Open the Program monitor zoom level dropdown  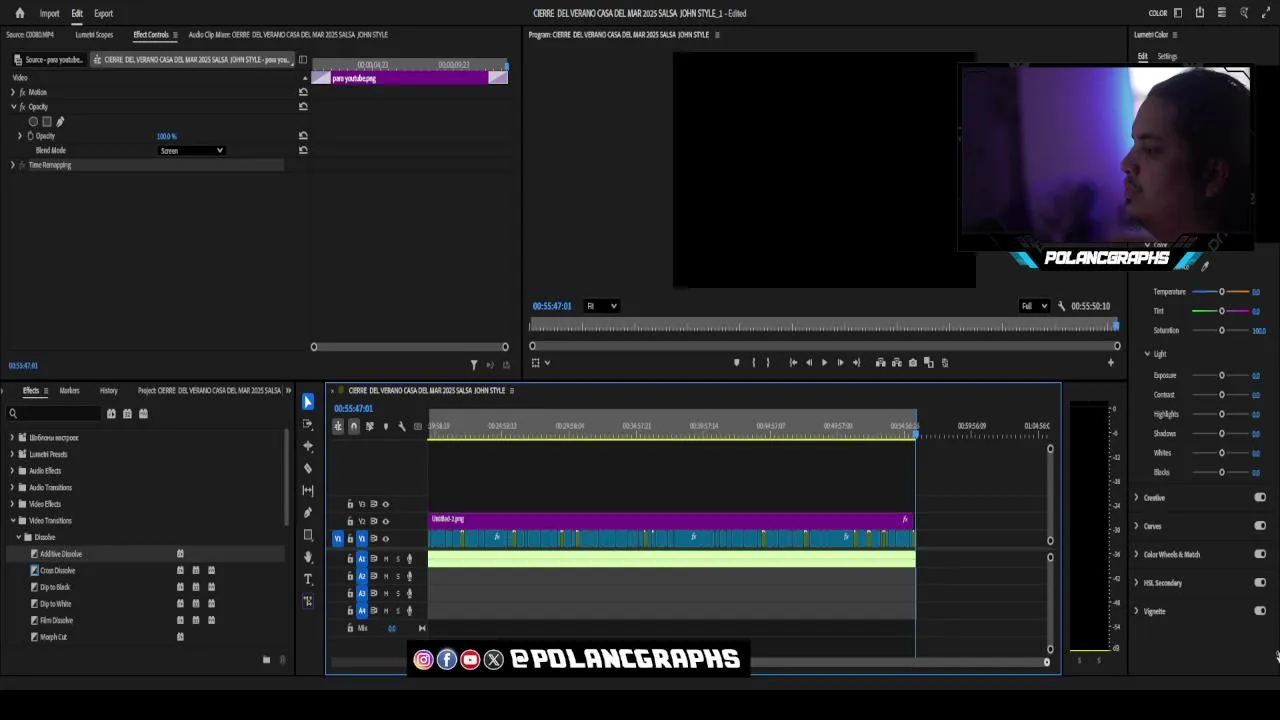(x=601, y=306)
